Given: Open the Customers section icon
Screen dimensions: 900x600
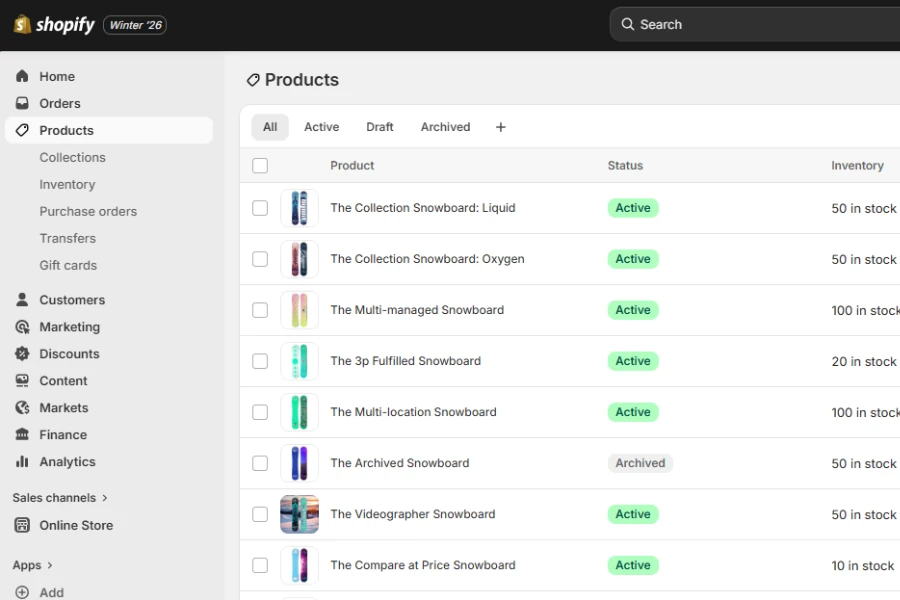Looking at the screenshot, I should (x=21, y=299).
